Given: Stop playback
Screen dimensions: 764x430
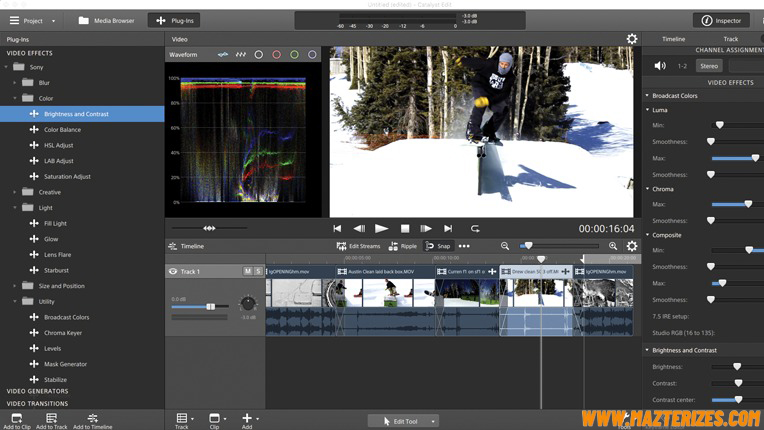Looking at the screenshot, I should 404,228.
